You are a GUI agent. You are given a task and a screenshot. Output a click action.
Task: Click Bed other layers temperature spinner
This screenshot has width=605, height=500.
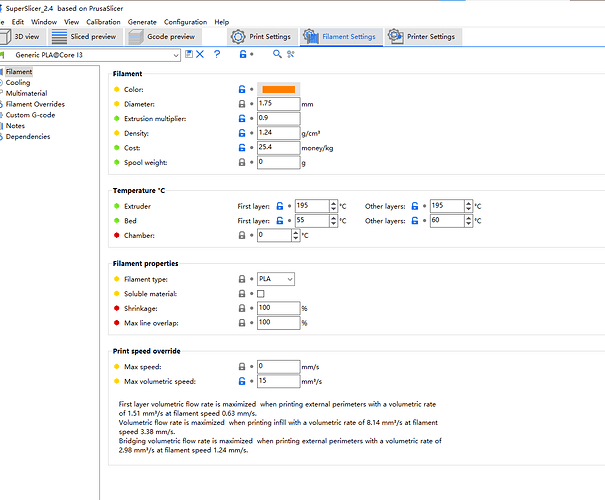pos(466,220)
